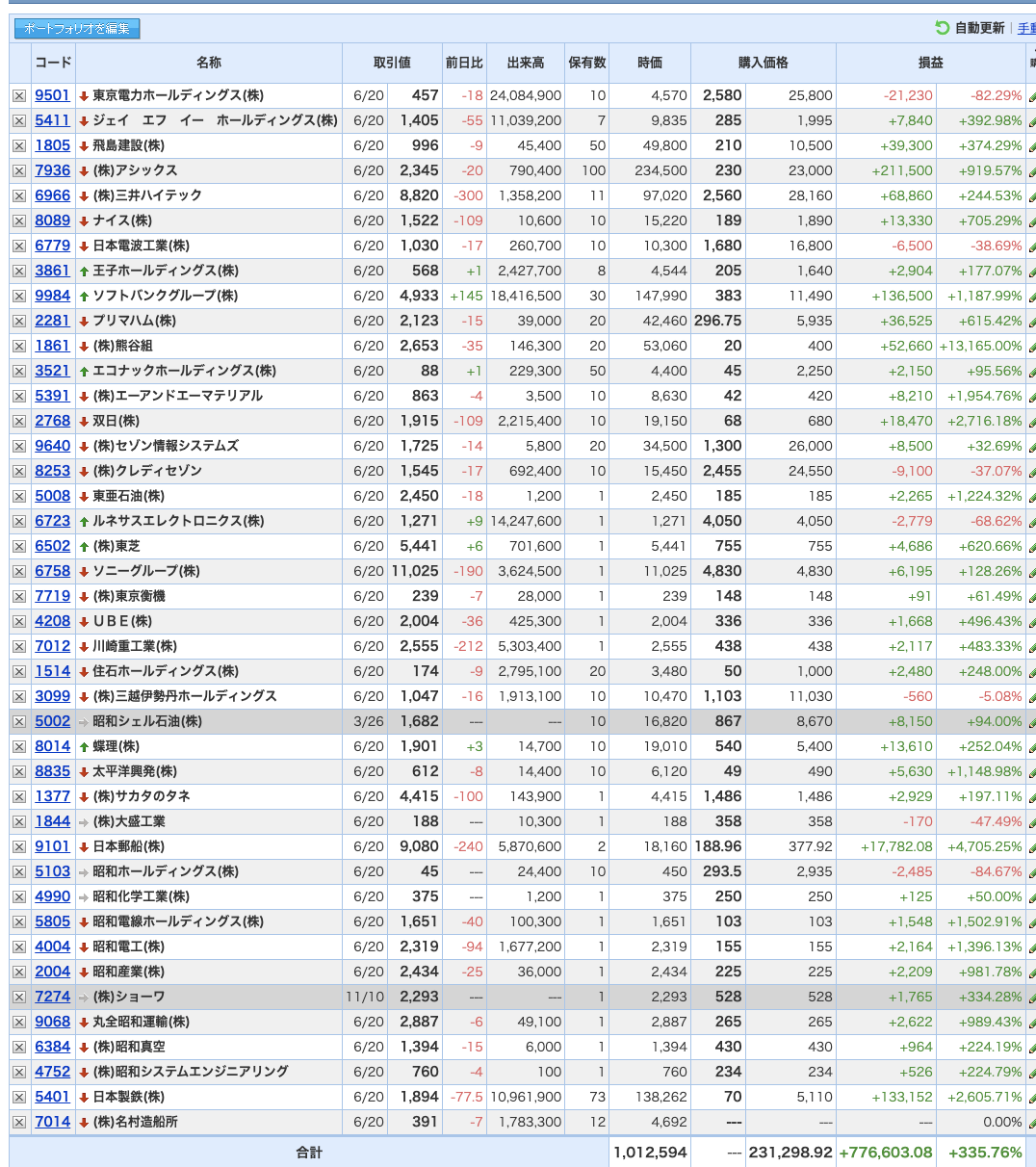Click the 合計 total row label
Screen dimensions: 1036x1167
309,1153
